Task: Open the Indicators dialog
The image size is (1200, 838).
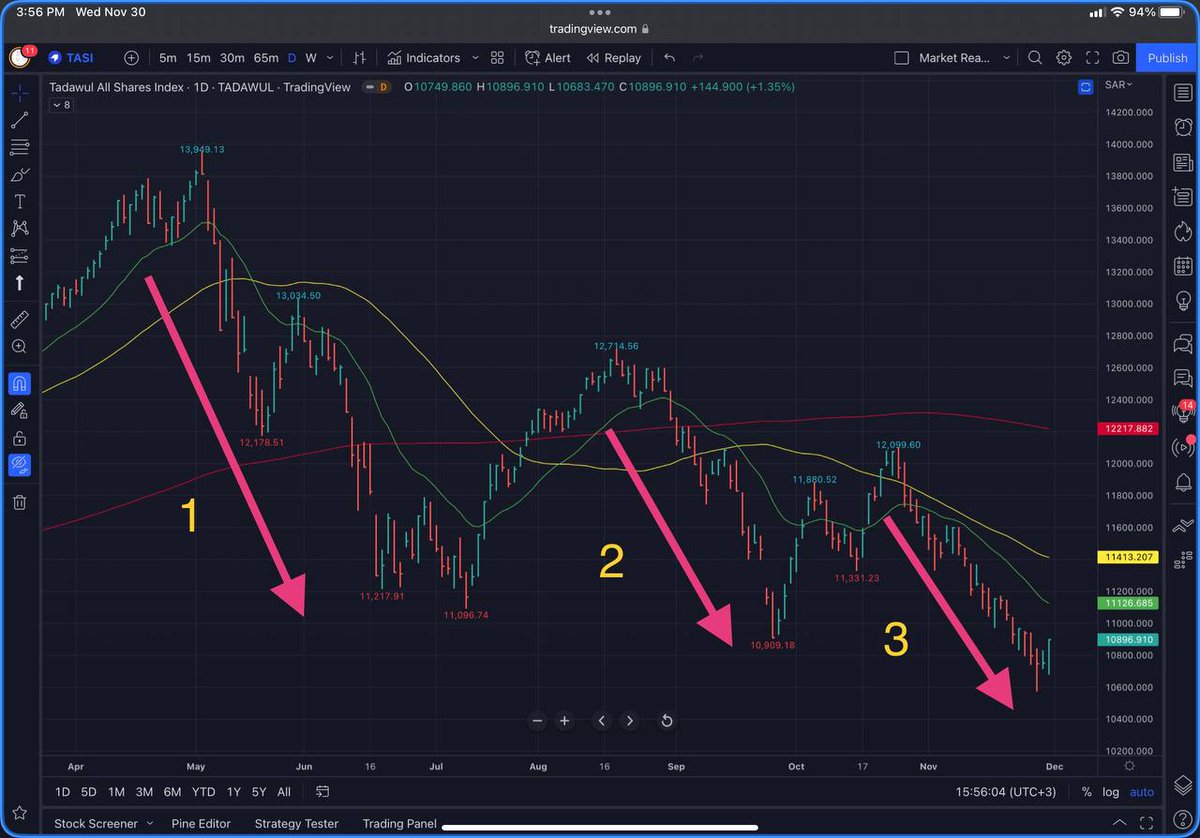Action: 423,58
